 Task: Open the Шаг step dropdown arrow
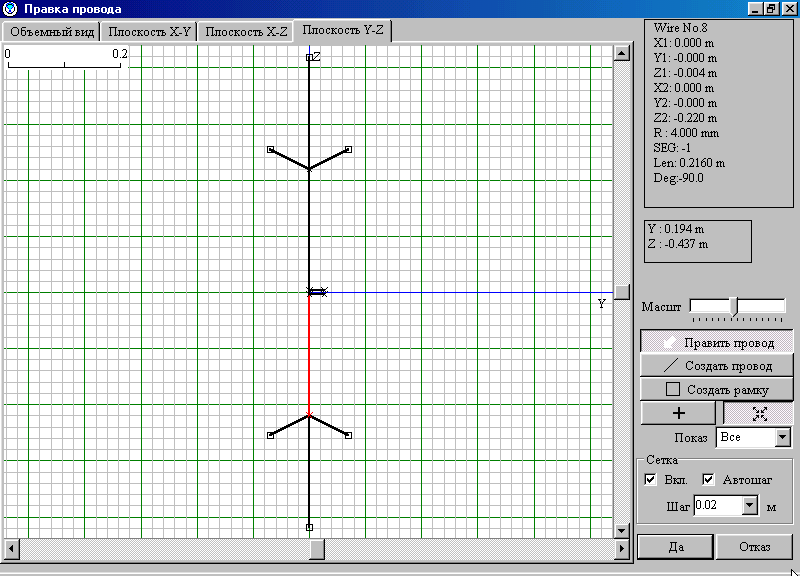click(749, 505)
